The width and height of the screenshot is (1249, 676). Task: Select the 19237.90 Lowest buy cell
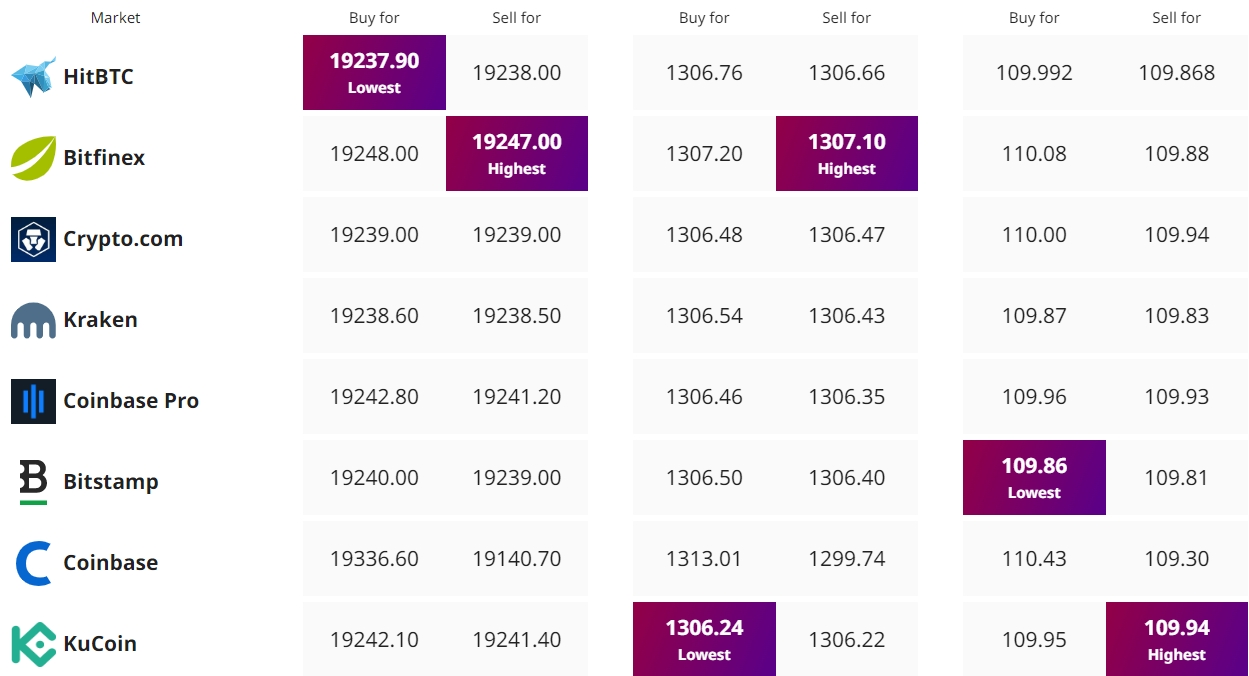[374, 73]
